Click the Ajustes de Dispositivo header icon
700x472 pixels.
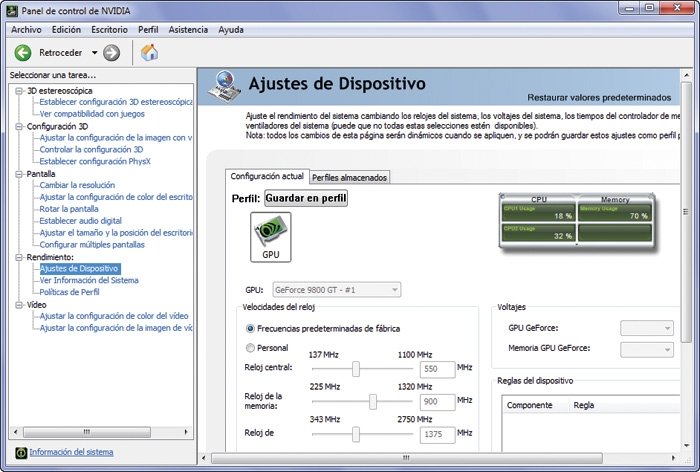pos(224,86)
